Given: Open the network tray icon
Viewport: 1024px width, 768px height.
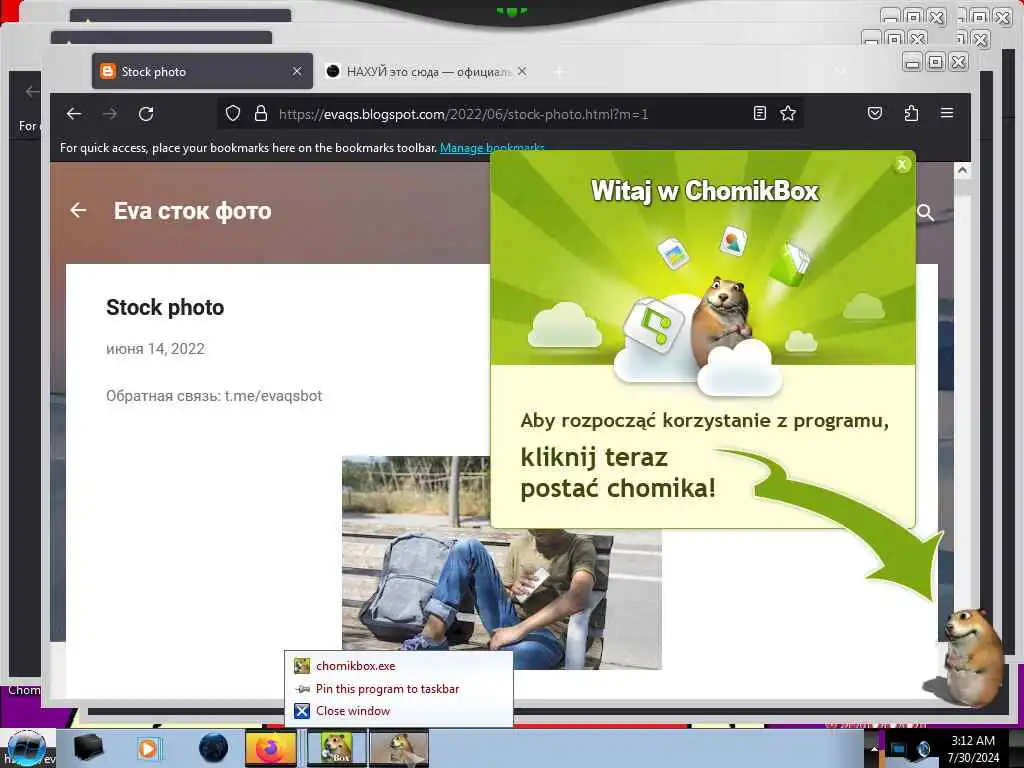Looking at the screenshot, I should pos(898,748).
